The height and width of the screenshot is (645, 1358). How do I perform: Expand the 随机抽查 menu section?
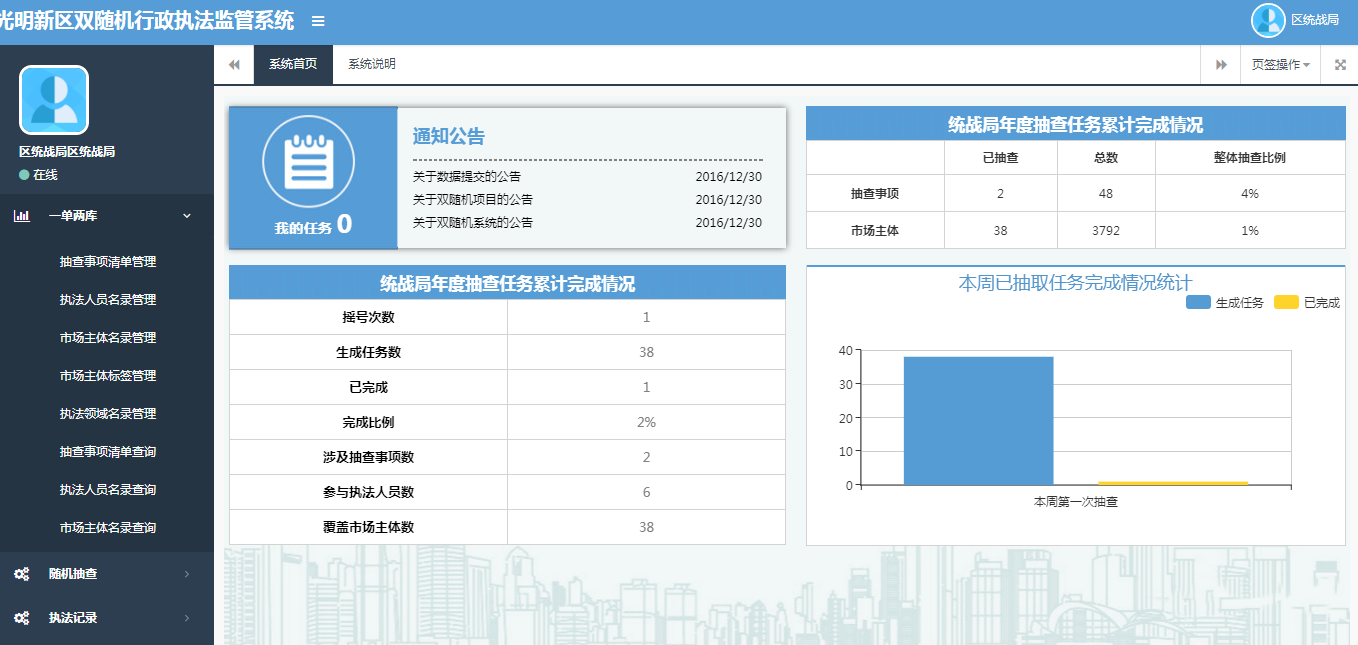pos(100,574)
